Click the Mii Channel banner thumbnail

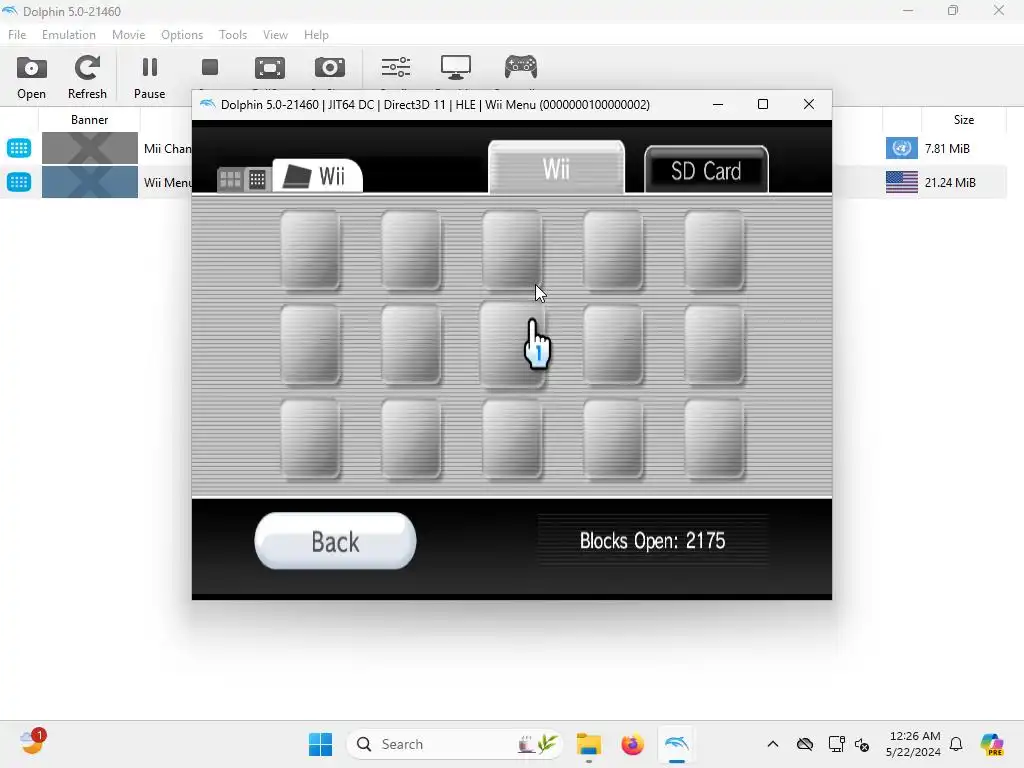click(89, 148)
